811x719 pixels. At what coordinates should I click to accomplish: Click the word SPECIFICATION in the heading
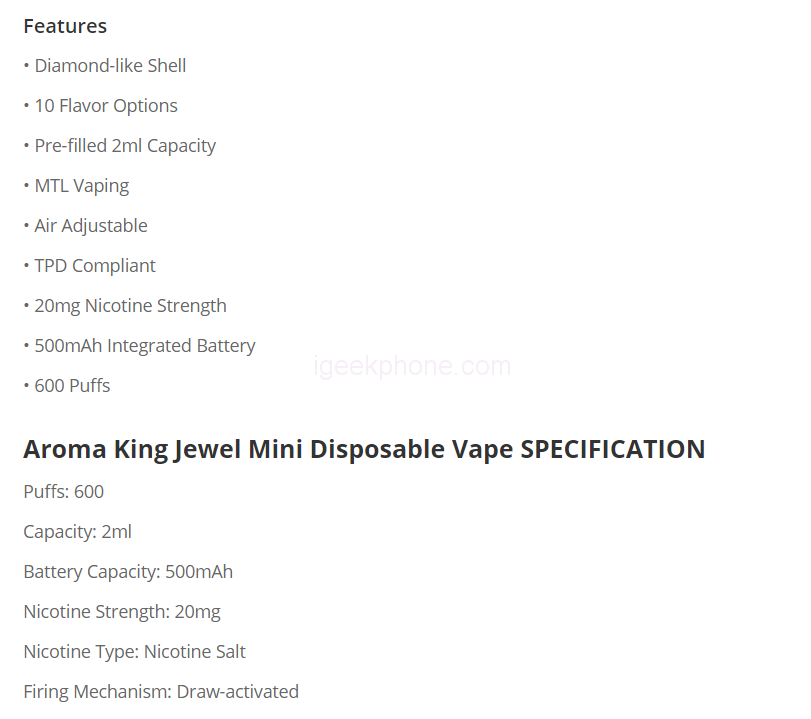click(612, 449)
